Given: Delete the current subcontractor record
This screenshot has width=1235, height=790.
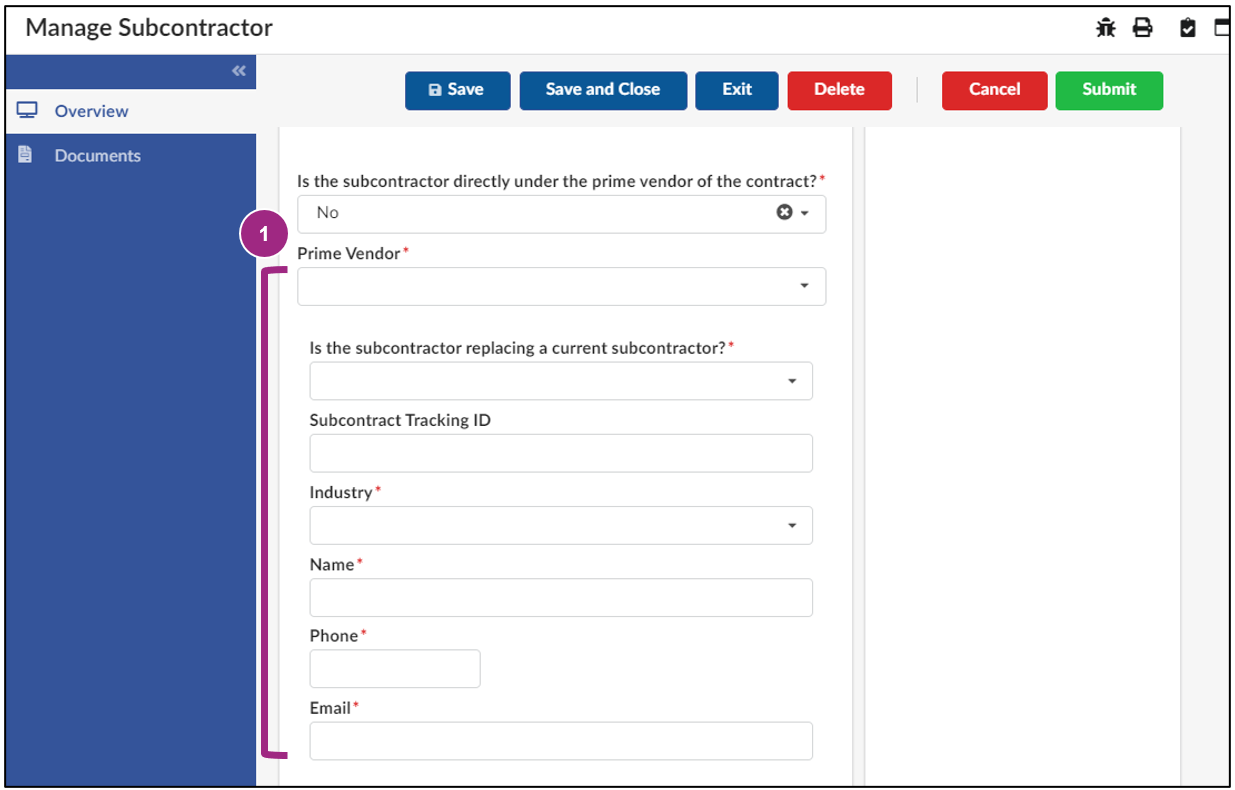Looking at the screenshot, I should 839,90.
